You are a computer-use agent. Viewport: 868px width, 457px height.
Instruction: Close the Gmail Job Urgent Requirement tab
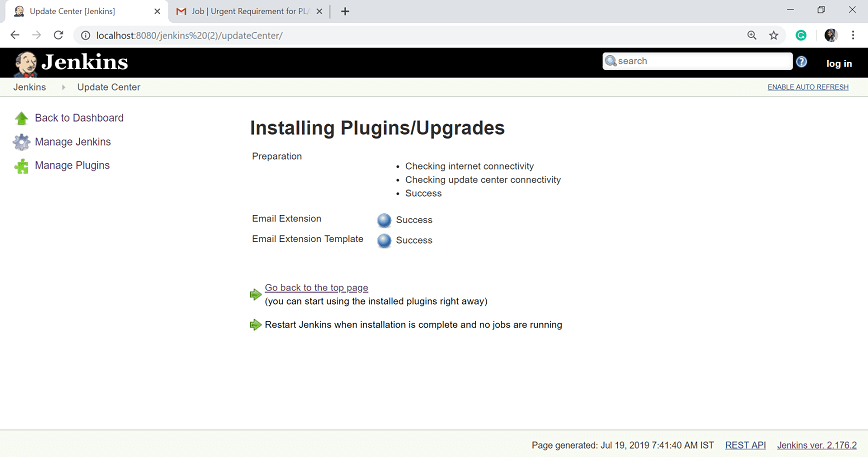click(x=319, y=11)
